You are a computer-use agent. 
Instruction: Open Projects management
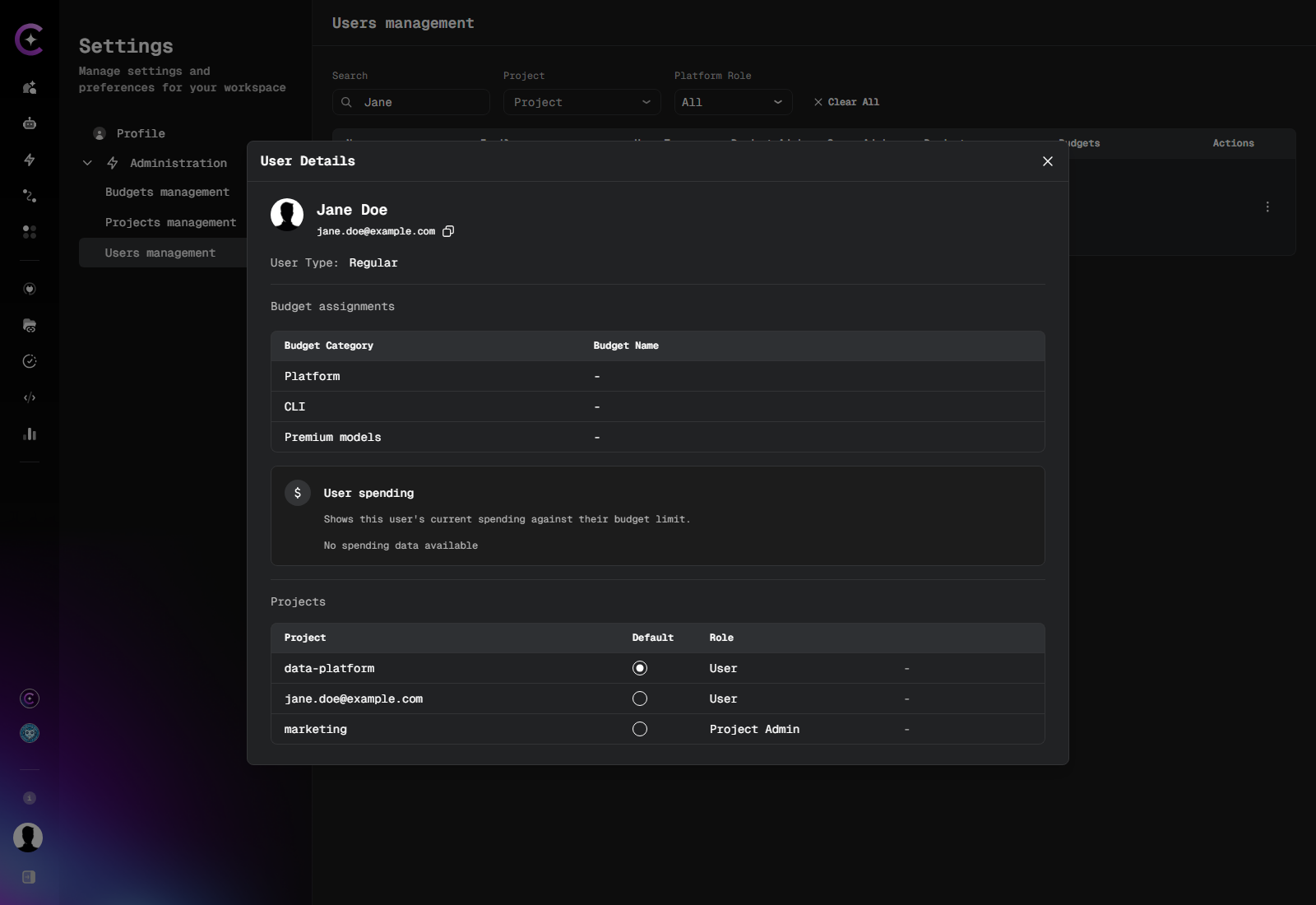tap(170, 222)
